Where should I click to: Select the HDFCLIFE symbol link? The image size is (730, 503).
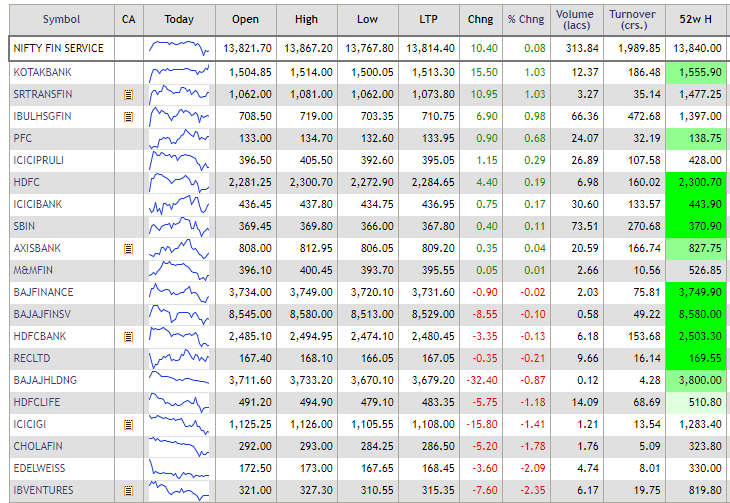[x=37, y=402]
